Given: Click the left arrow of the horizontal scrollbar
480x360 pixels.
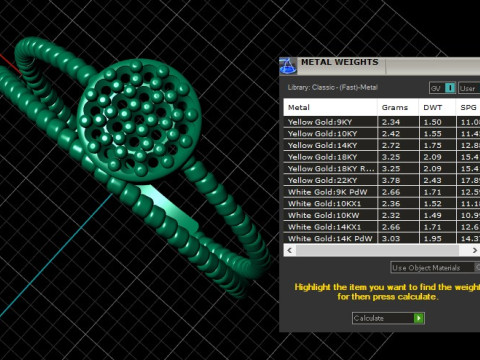Looking at the screenshot, I should 290,250.
